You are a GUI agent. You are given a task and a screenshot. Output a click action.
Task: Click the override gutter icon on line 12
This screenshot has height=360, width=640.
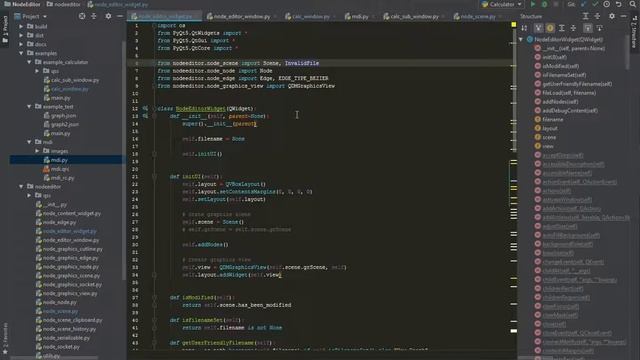pos(145,109)
